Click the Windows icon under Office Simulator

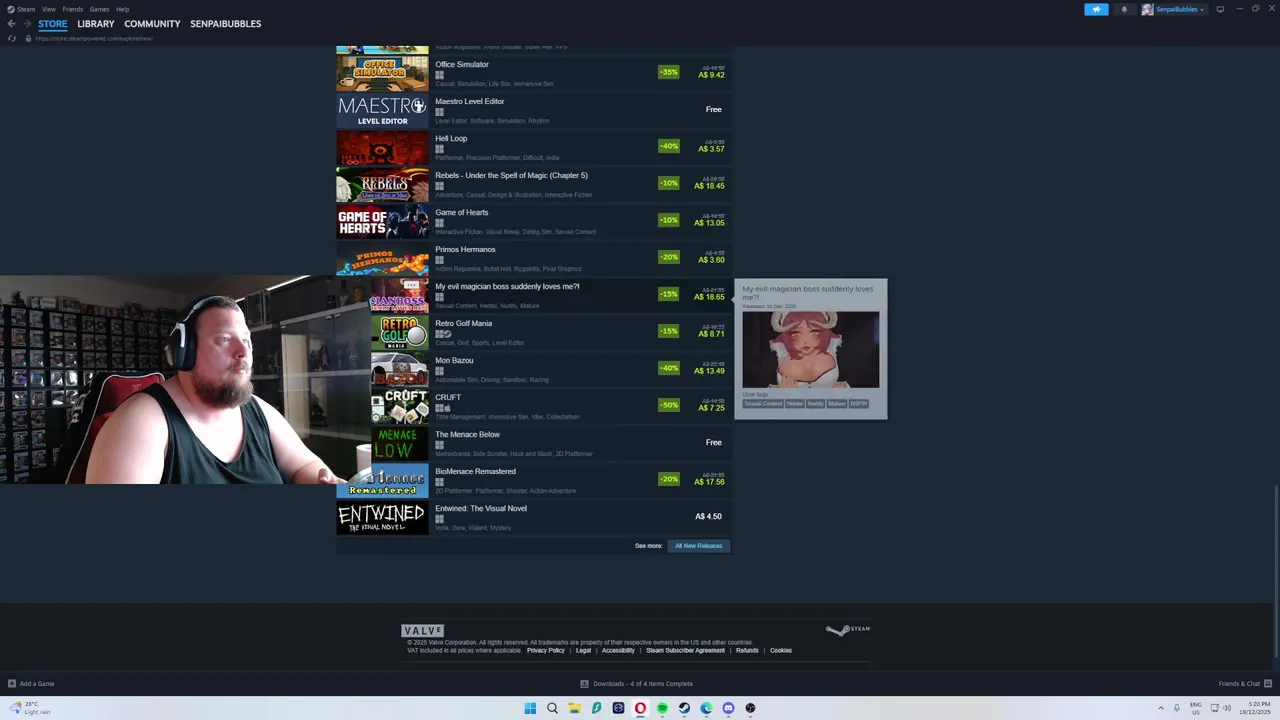(439, 75)
